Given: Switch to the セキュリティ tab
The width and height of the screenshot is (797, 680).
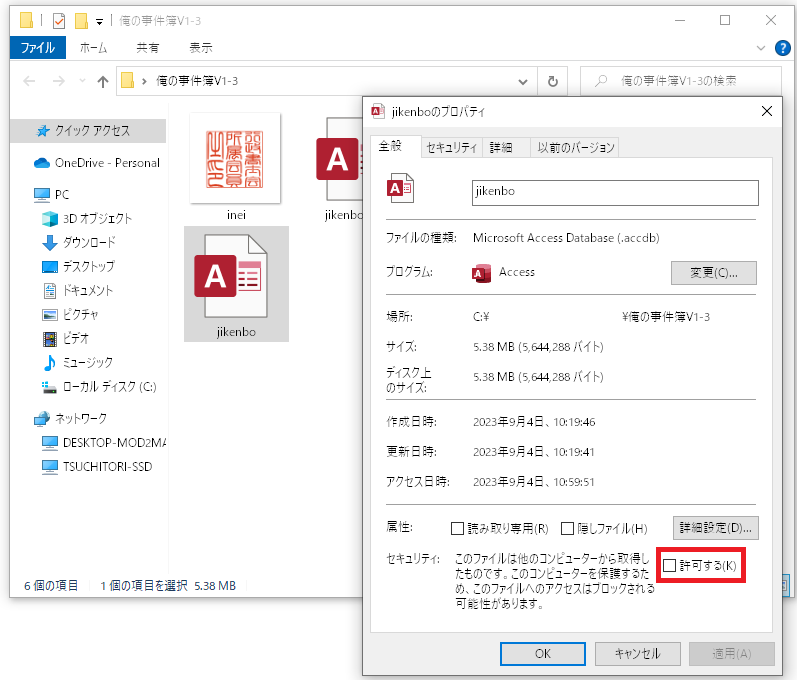Looking at the screenshot, I should point(451,148).
